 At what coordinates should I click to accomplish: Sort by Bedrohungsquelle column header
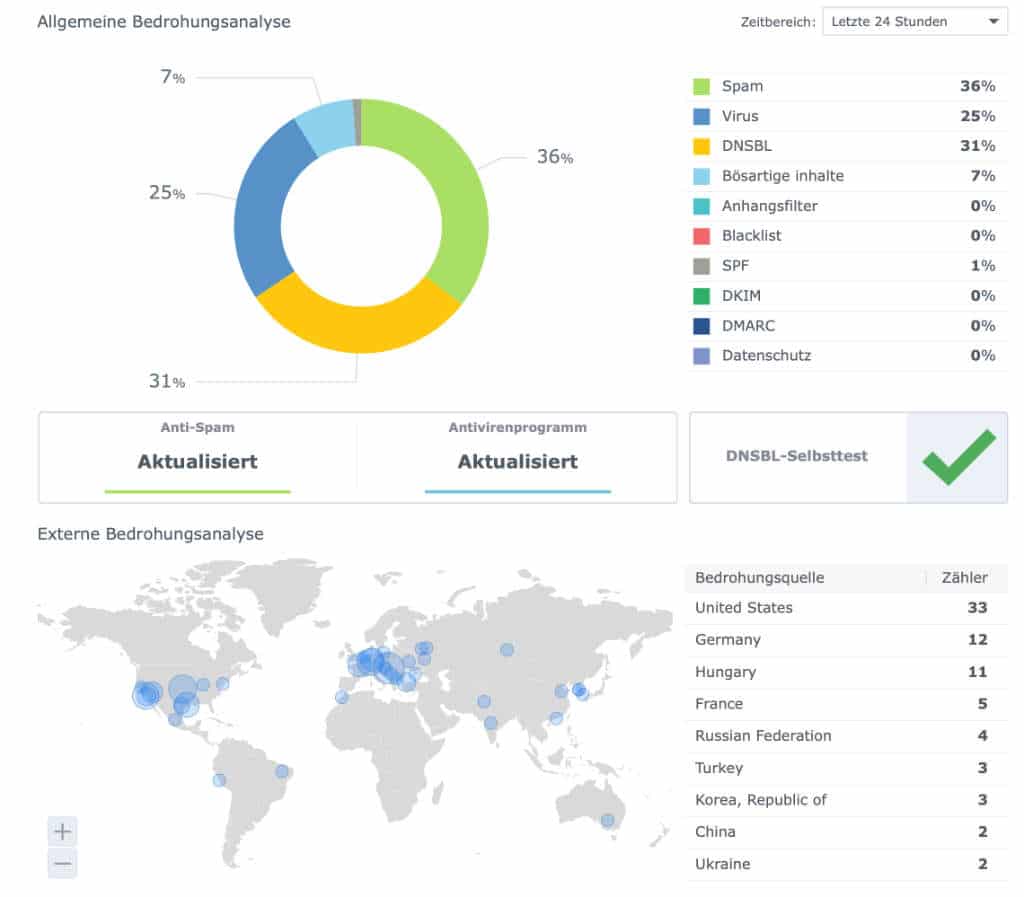point(760,578)
